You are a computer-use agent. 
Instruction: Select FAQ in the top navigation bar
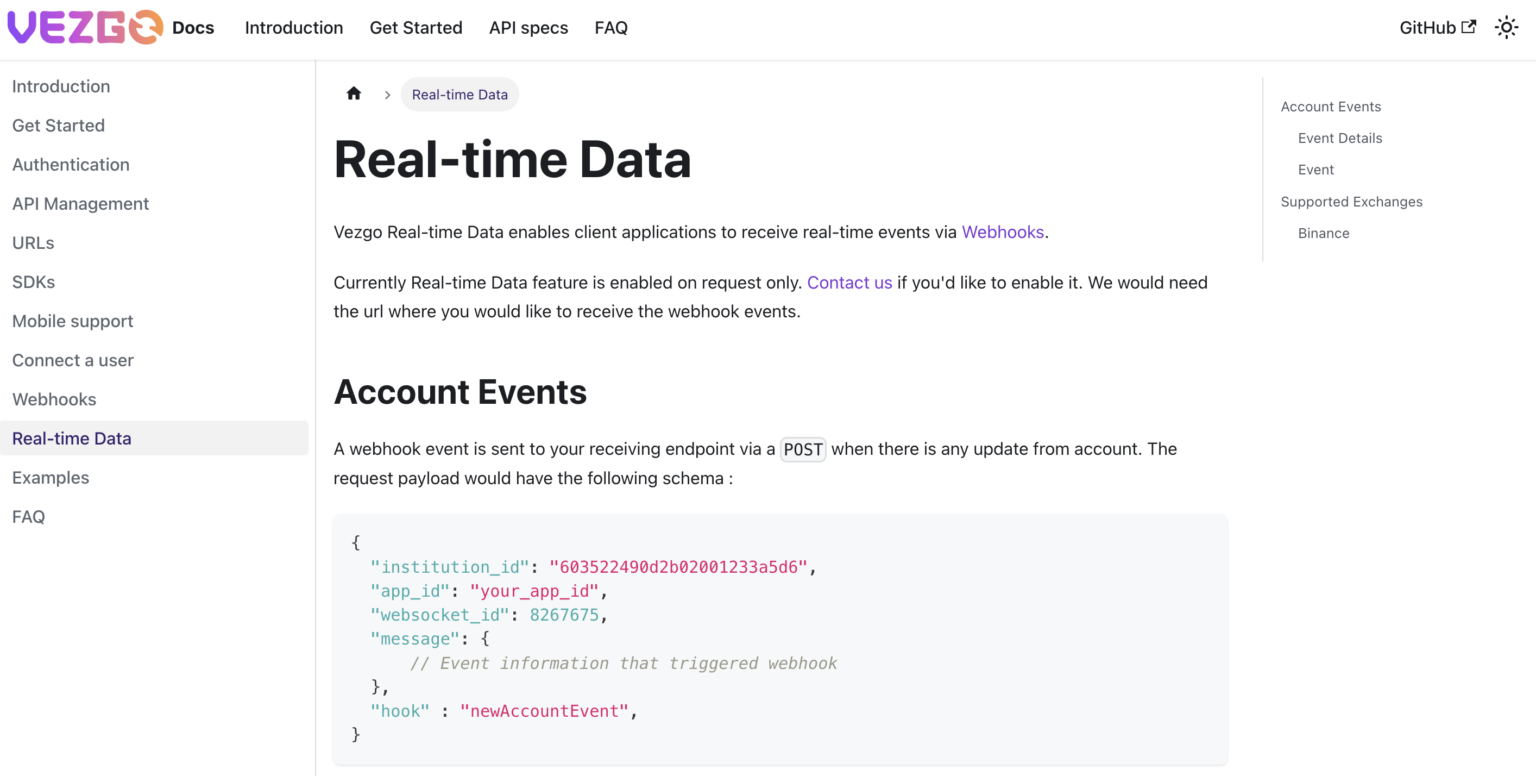coord(611,27)
